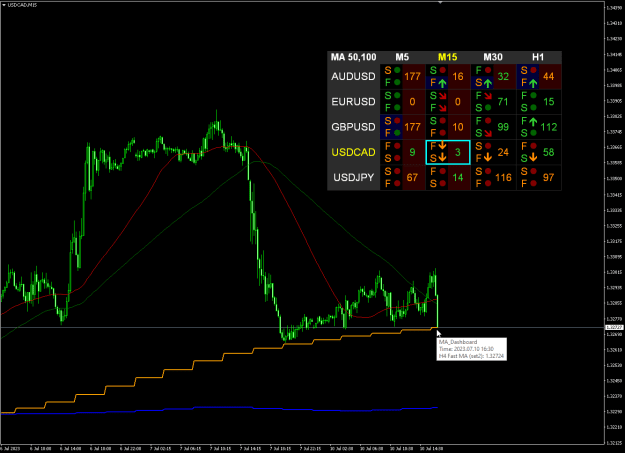Image resolution: width=625 pixels, height=453 pixels.
Task: Click value 71 in EURUSD M30 cell
Action: pos(503,102)
